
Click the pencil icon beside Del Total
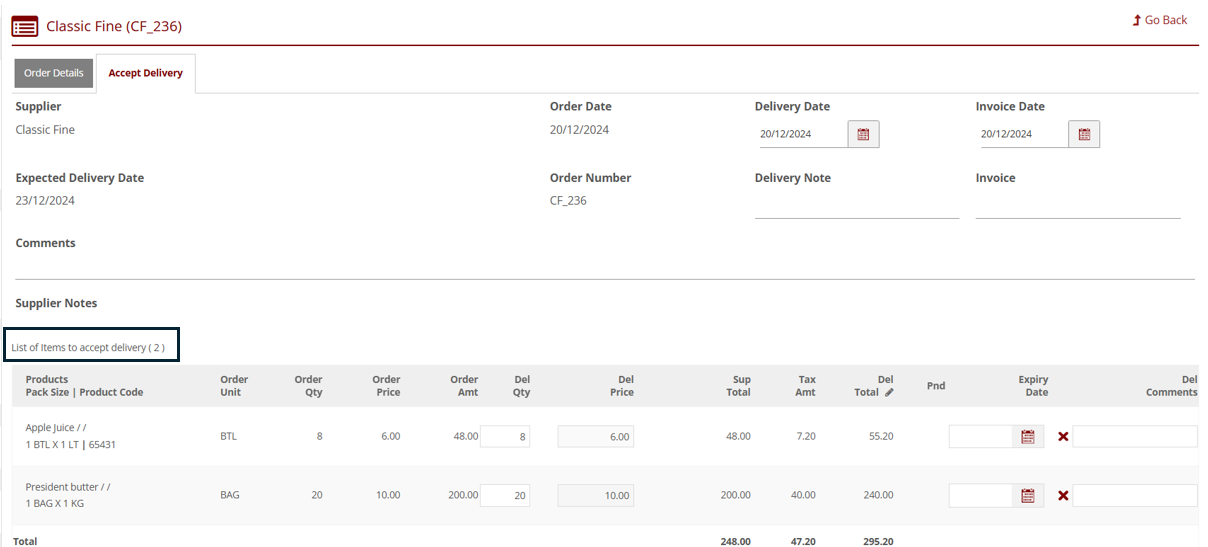889,392
